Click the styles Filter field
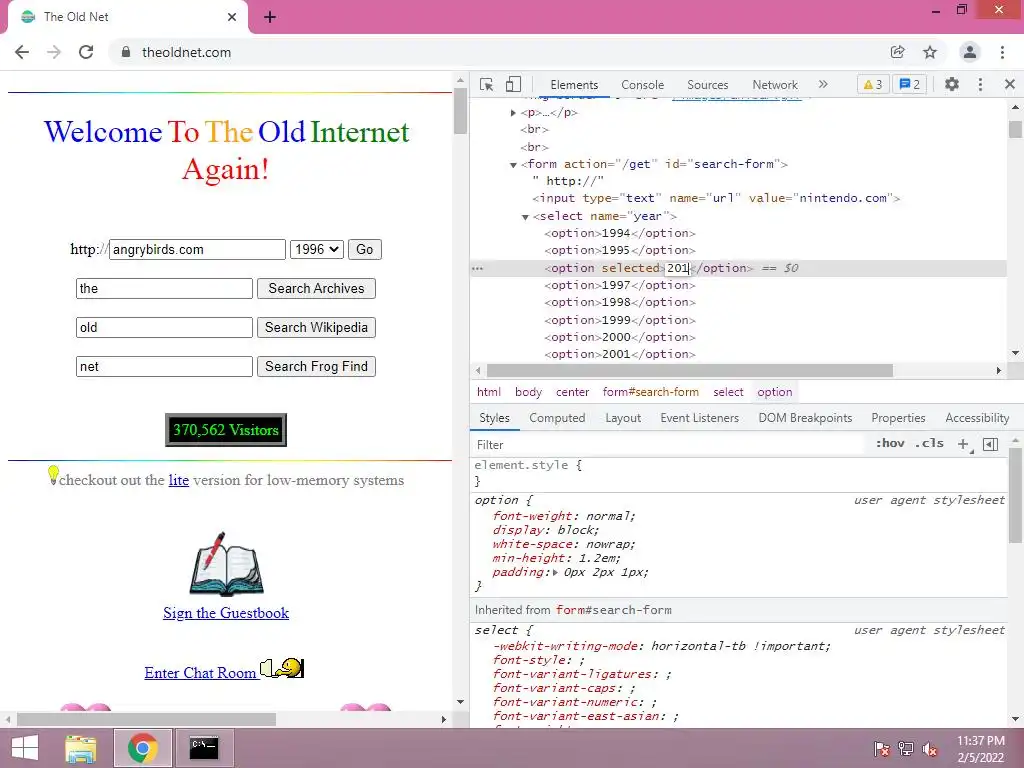Image resolution: width=1024 pixels, height=768 pixels. pyautogui.click(x=666, y=445)
